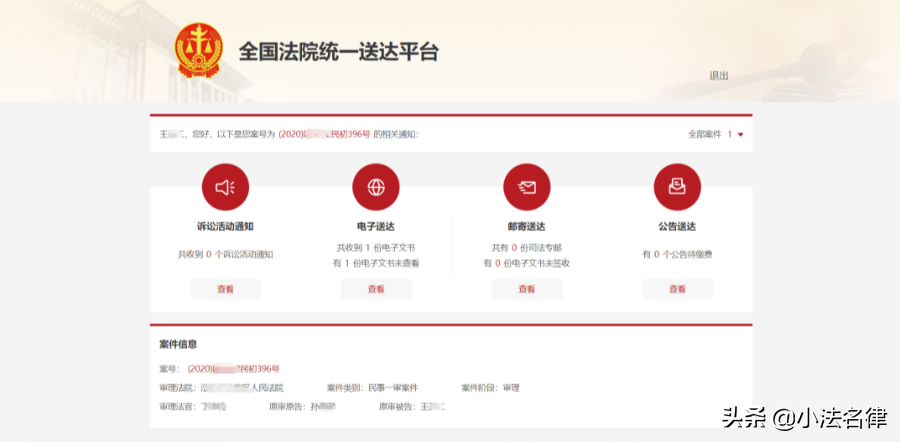The width and height of the screenshot is (900, 442).
Task: Click the 共收到 1 份电子文书 text
Action: 376,248
